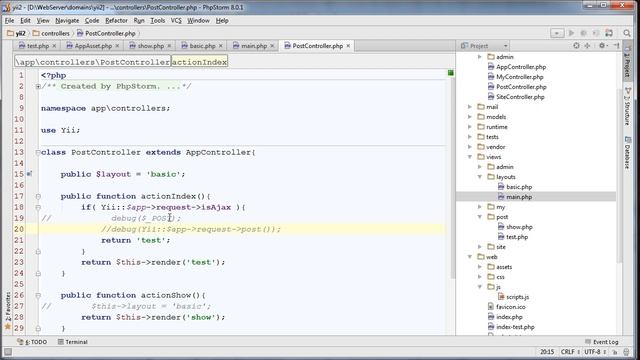The image size is (640, 360).
Task: Expand the models folder in tree
Action: point(470,117)
